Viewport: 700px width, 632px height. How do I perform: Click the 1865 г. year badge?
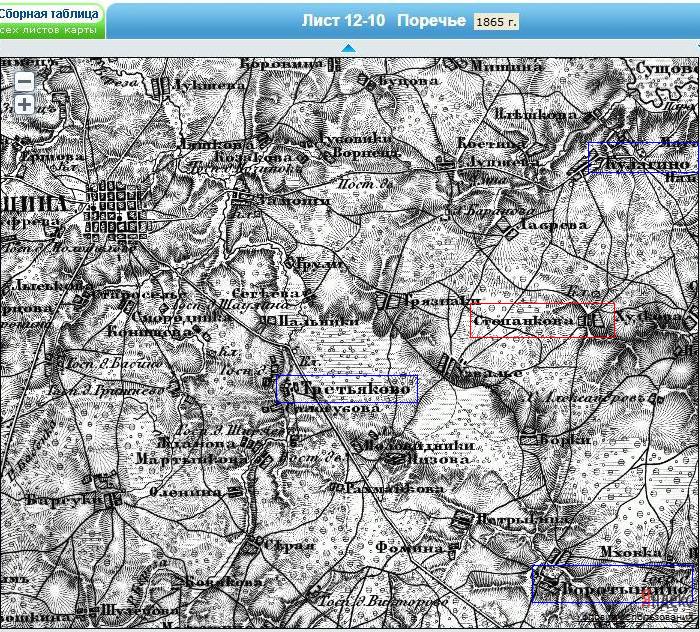click(496, 21)
